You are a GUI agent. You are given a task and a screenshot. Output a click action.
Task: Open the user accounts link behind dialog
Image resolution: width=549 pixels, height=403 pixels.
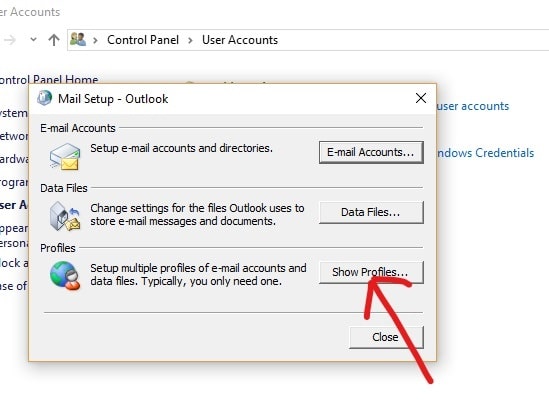(473, 106)
